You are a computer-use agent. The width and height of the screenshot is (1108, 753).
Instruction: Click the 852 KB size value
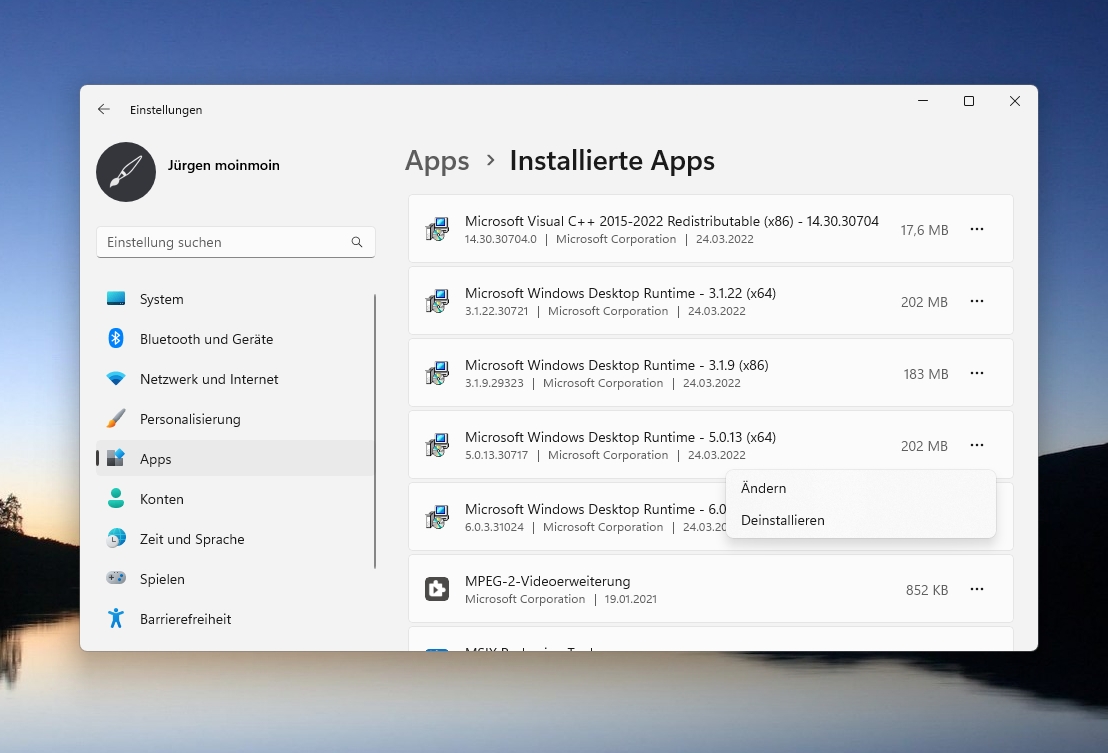[x=927, y=590]
